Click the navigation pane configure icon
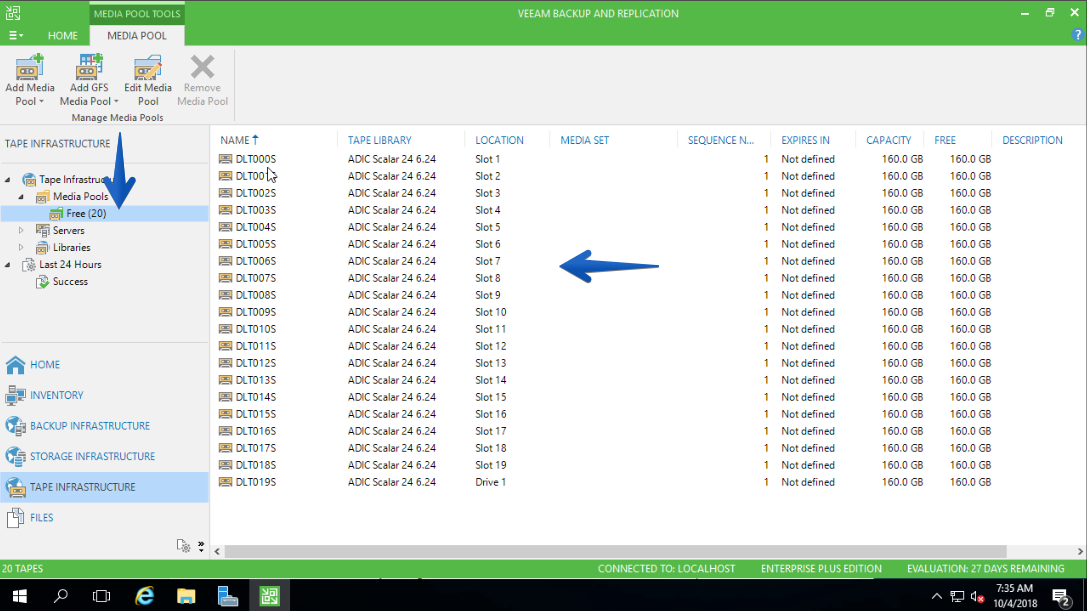This screenshot has width=1087, height=611. coord(183,546)
